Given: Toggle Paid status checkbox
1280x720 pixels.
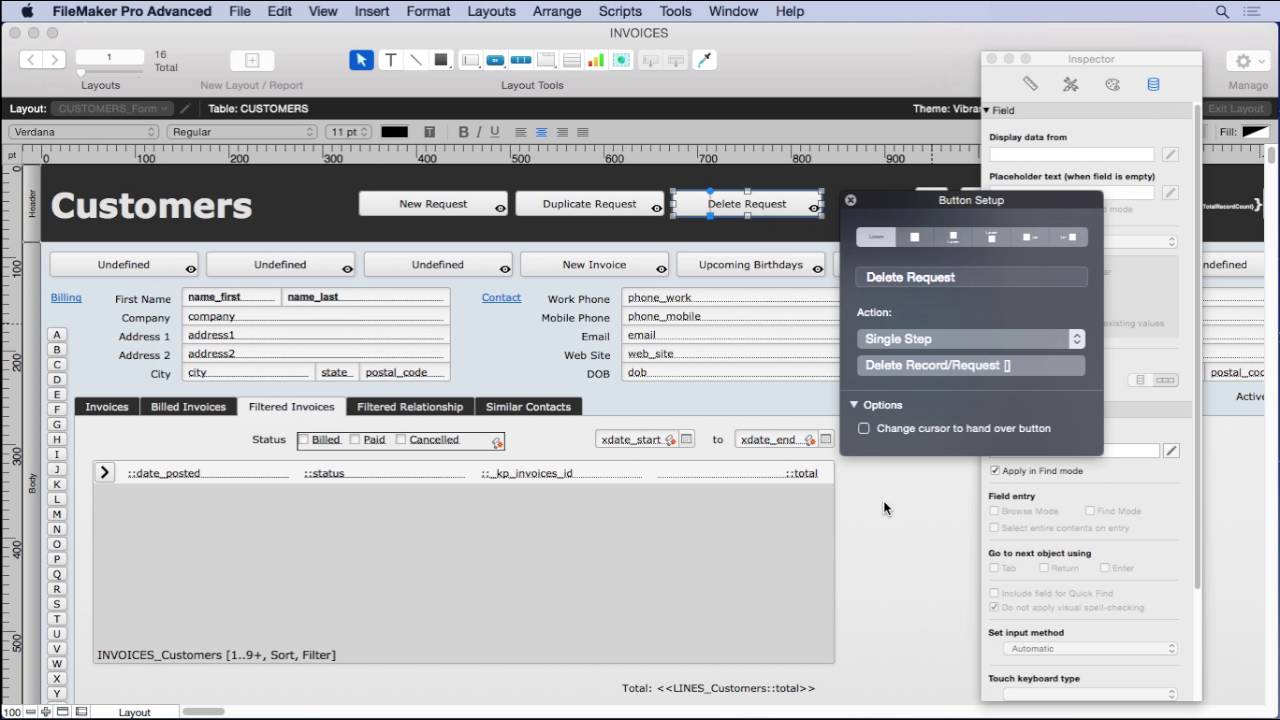Looking at the screenshot, I should pos(355,439).
